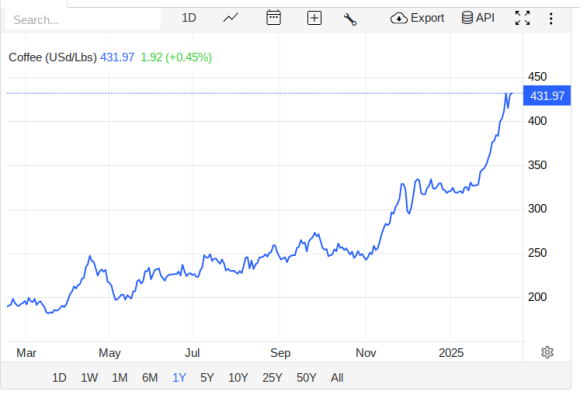Select the 25Y time range
580x398 pixels.
[x=272, y=378]
